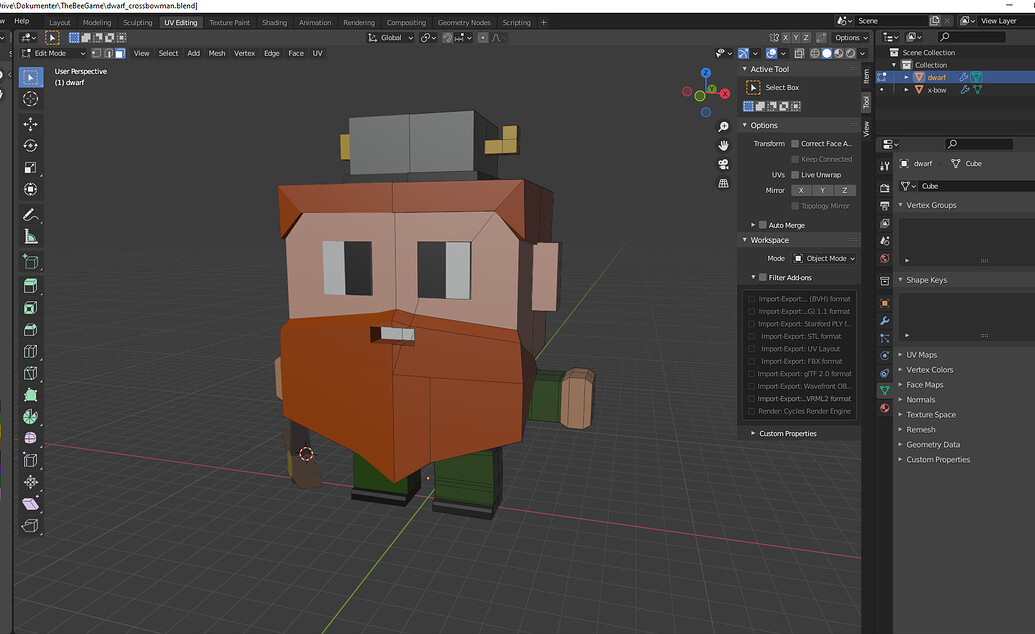The image size is (1035, 634).
Task: Switch to the Modeling workspace tab
Action: (x=97, y=22)
